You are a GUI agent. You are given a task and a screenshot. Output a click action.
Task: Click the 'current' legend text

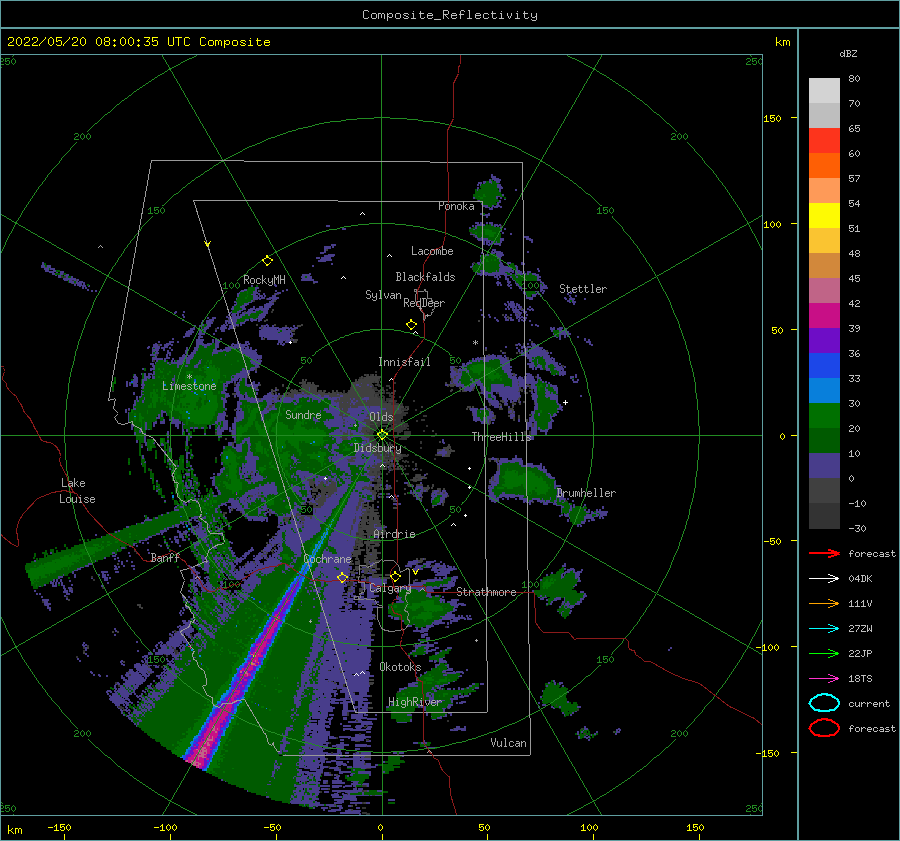pos(869,703)
